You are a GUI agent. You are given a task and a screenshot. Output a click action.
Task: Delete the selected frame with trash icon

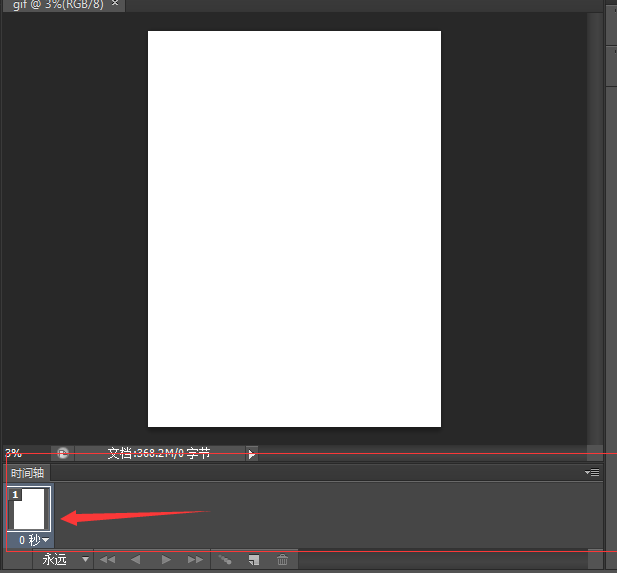tap(282, 559)
